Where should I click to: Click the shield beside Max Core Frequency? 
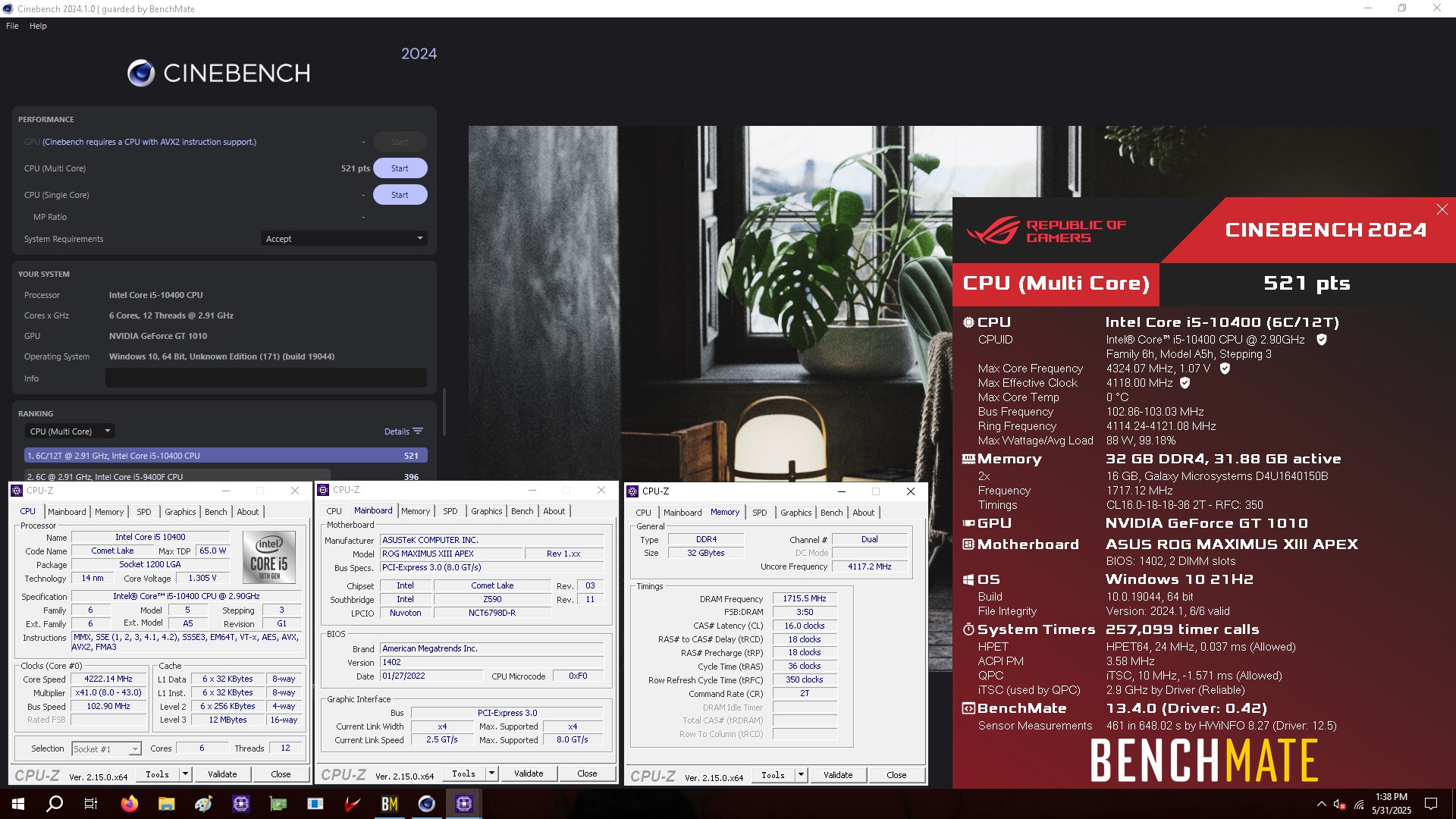click(x=1225, y=369)
